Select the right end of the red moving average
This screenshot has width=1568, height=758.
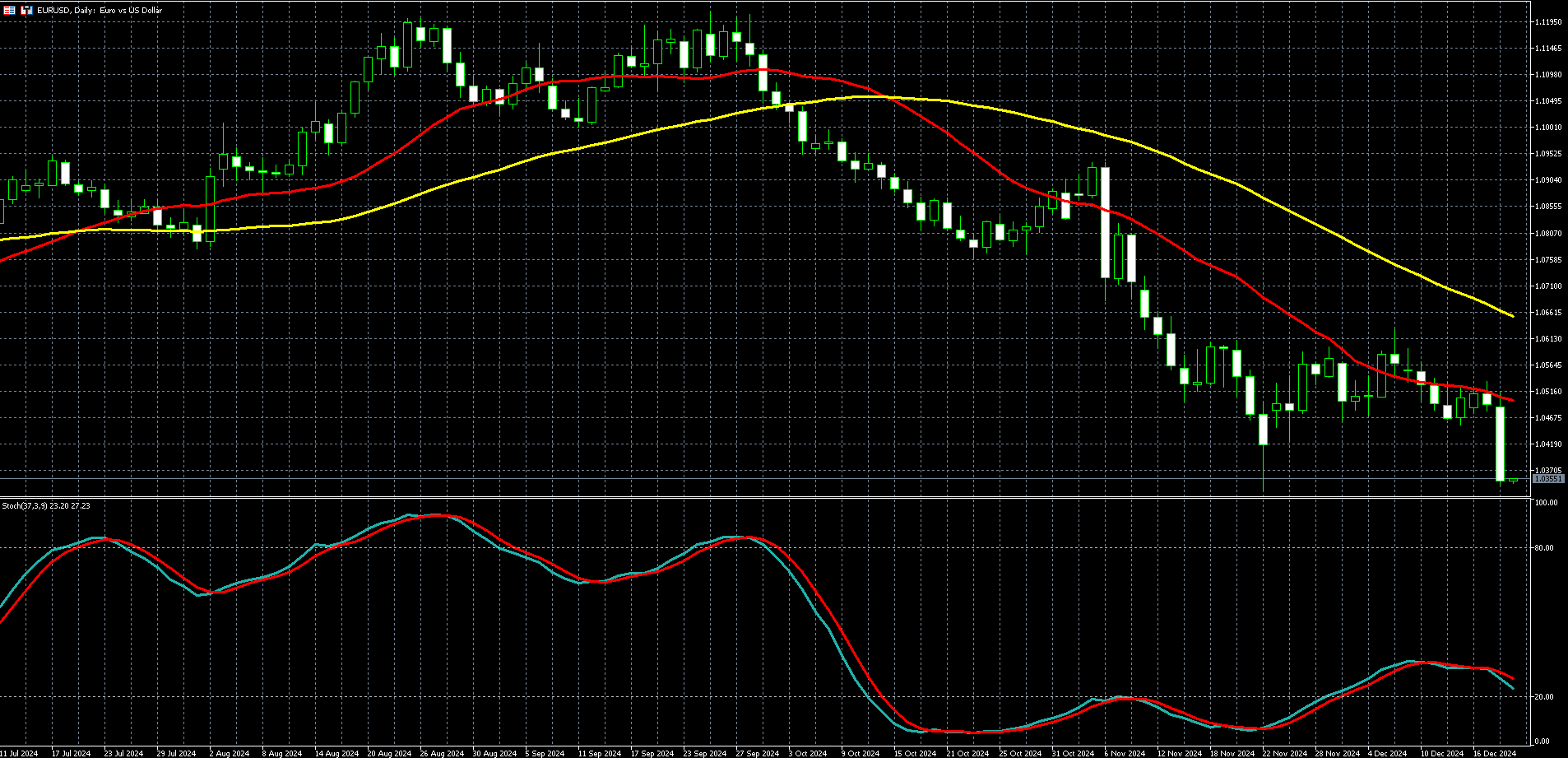point(1512,401)
